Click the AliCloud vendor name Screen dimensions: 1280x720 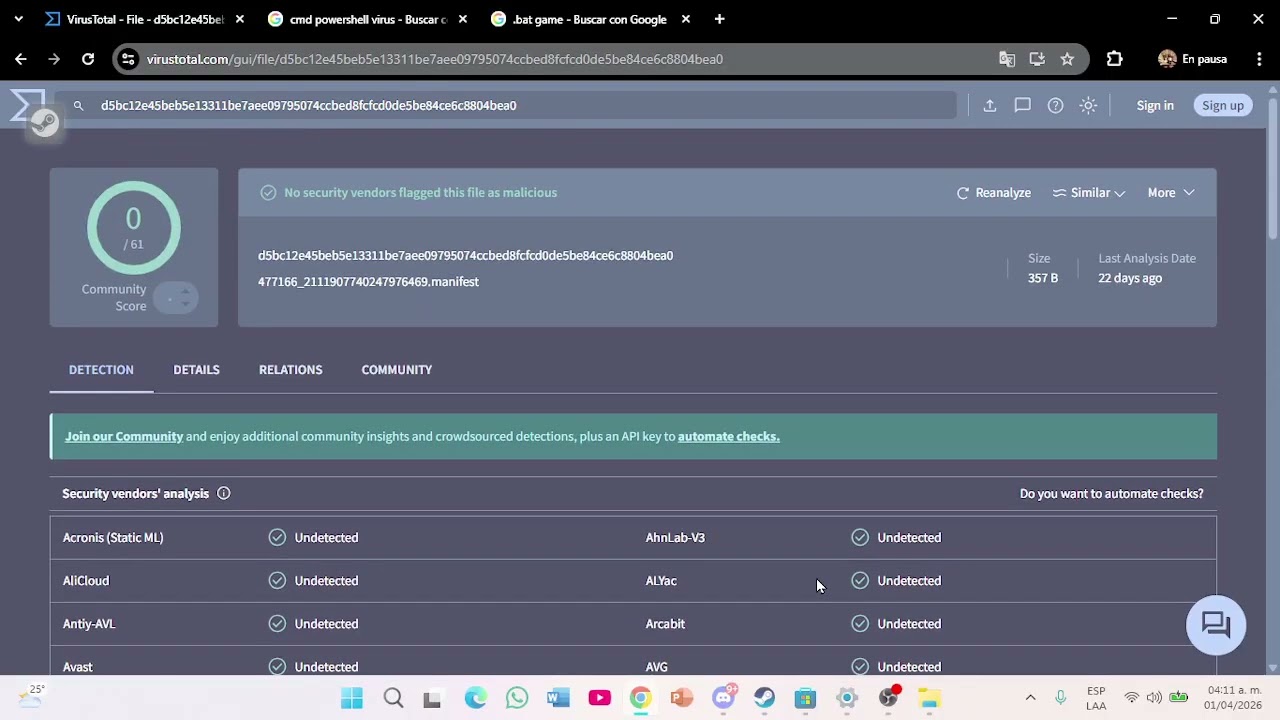click(86, 581)
